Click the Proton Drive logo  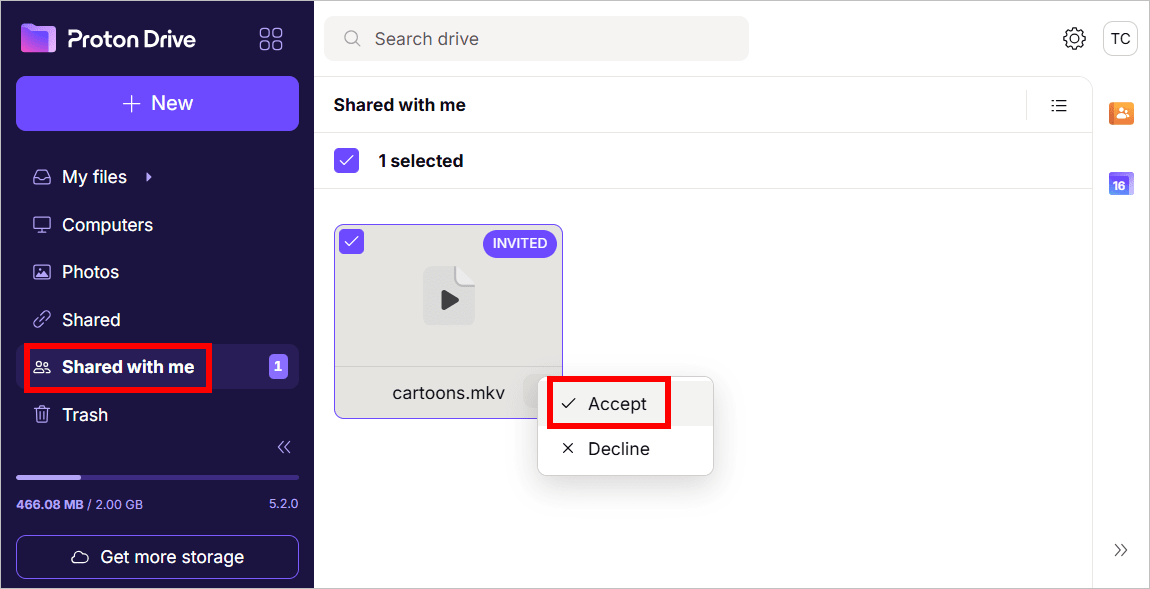[x=109, y=39]
